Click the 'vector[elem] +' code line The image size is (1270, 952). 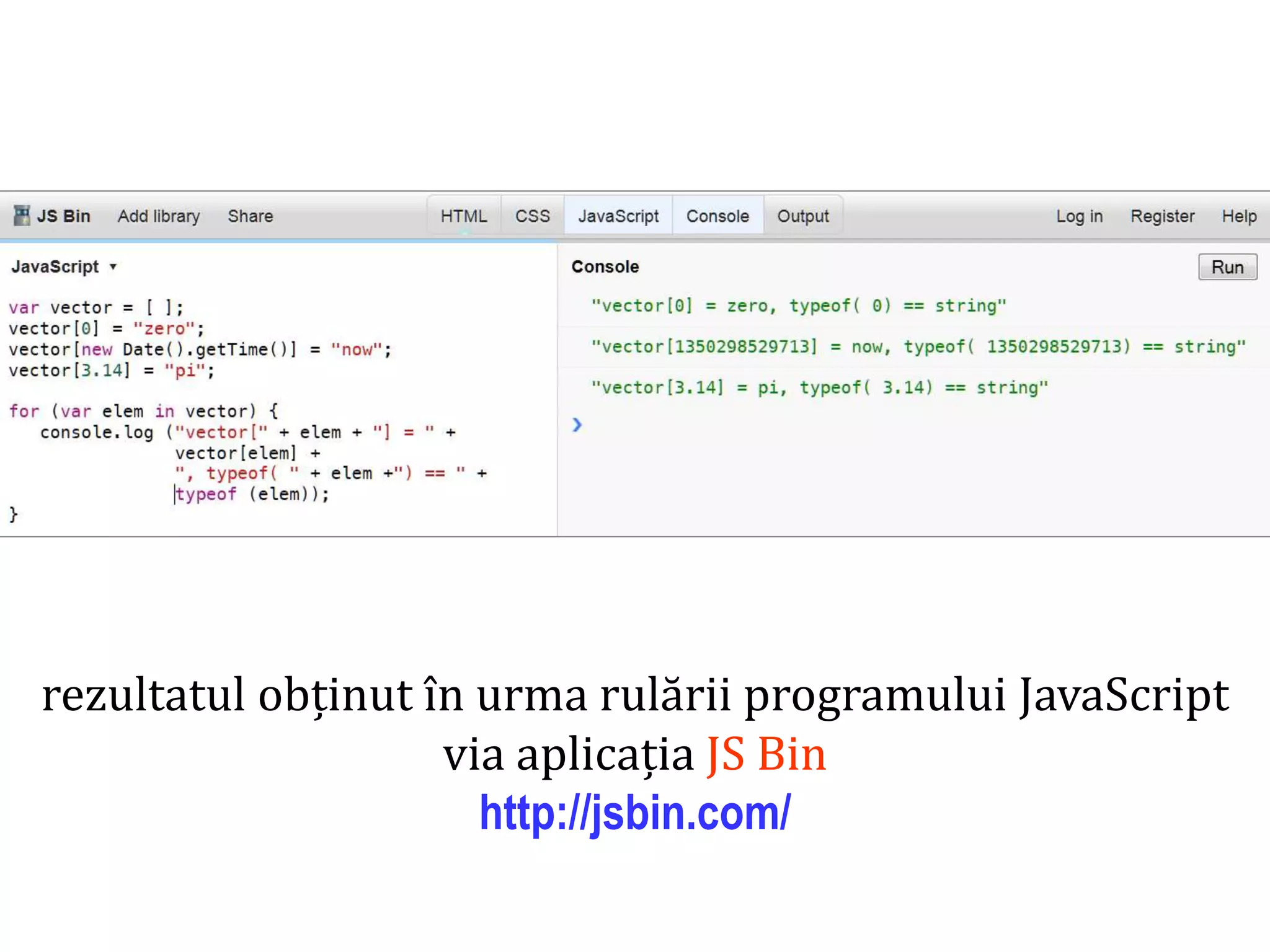(x=247, y=453)
